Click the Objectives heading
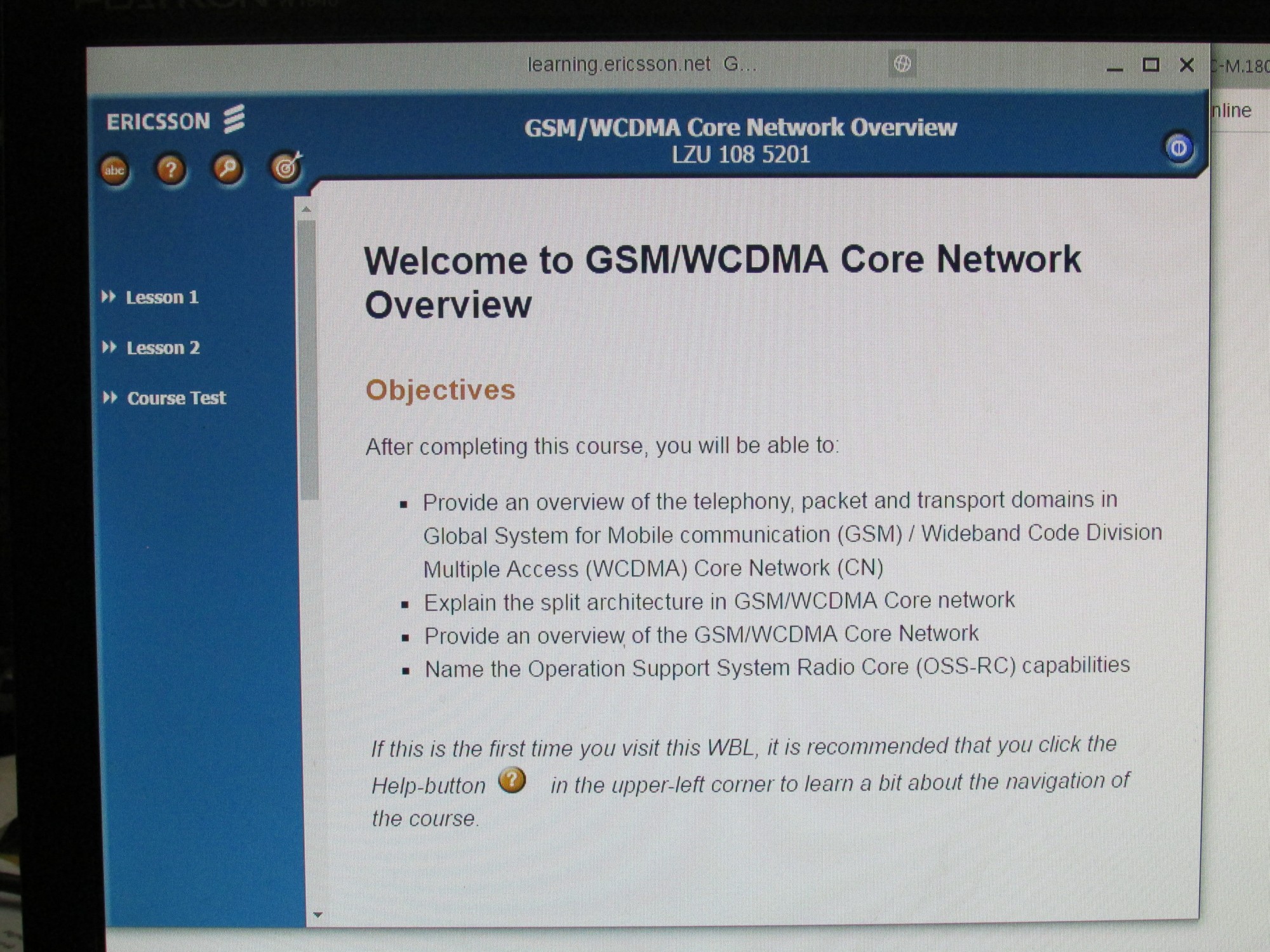This screenshot has width=1270, height=952. [x=440, y=390]
